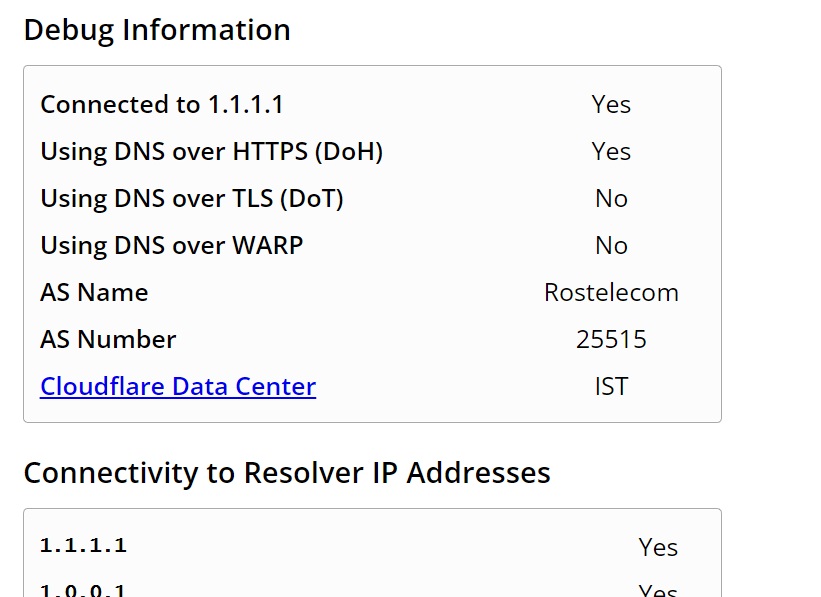Image resolution: width=821 pixels, height=597 pixels.
Task: Click the Connectivity to Resolver IP Addresses heading
Action: [287, 472]
